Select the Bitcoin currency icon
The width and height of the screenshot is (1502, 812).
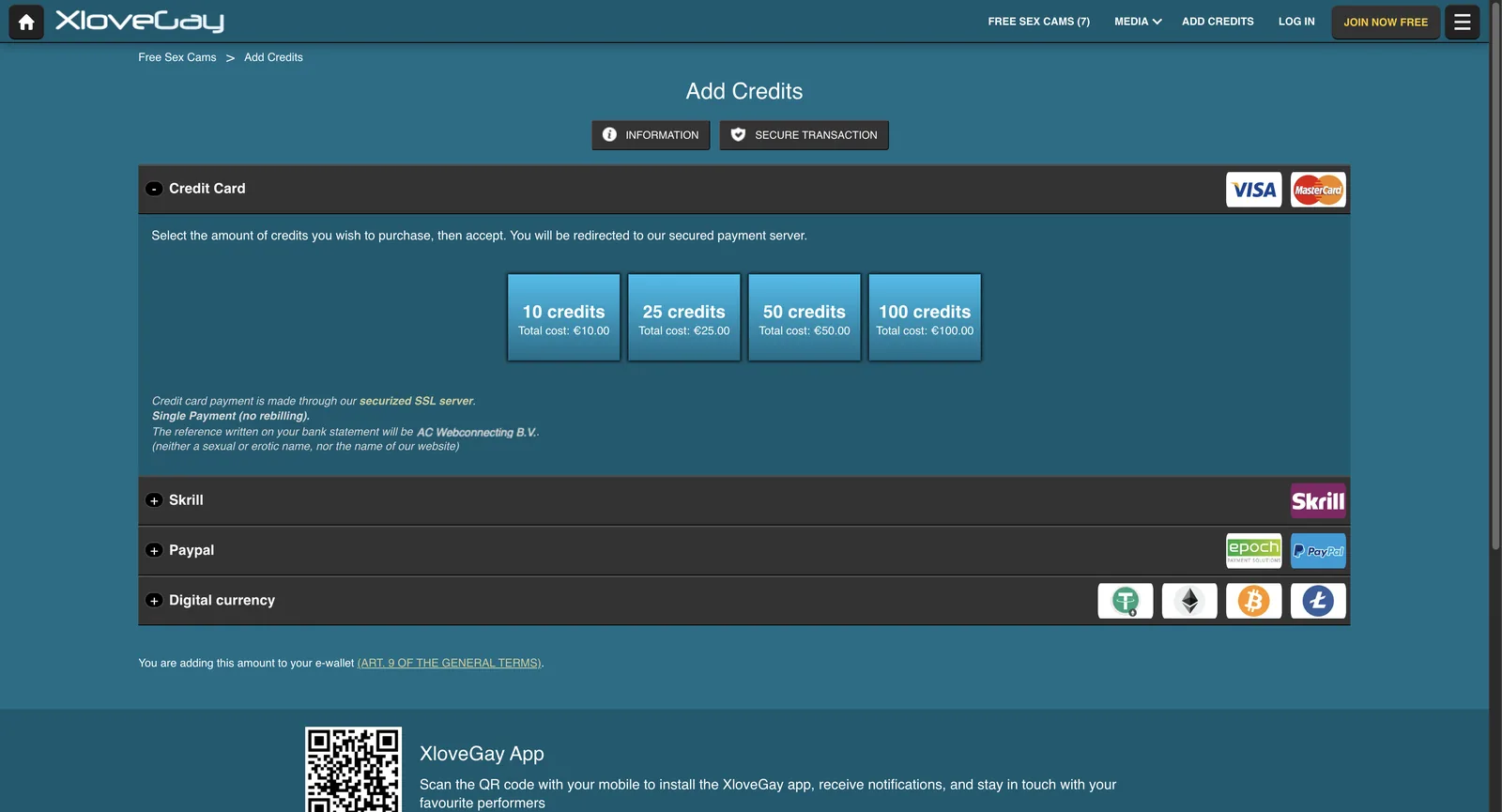(1254, 601)
